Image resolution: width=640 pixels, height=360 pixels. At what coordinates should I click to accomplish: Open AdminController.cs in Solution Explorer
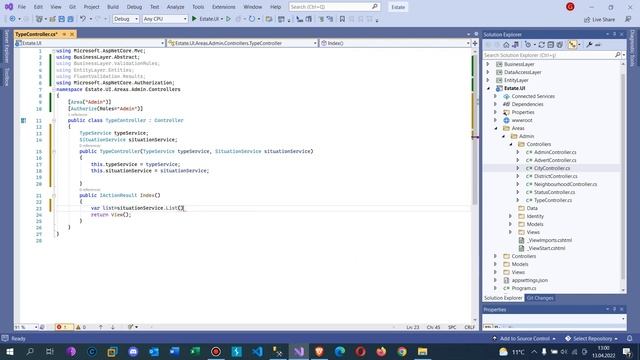coord(555,152)
